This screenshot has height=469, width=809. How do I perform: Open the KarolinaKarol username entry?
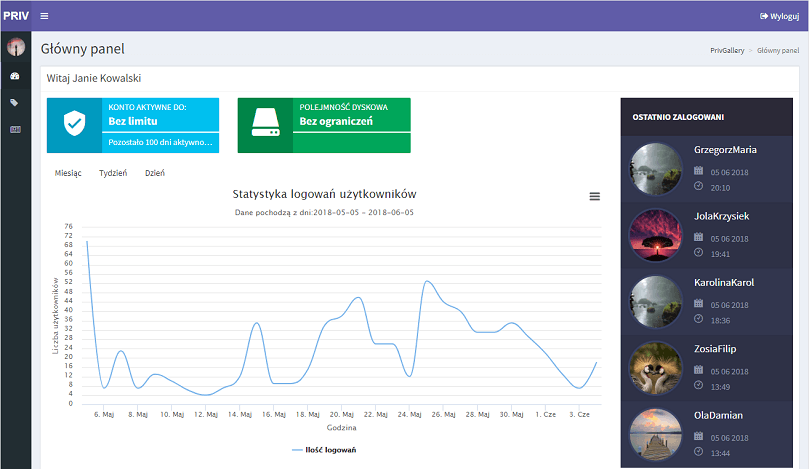pos(724,283)
